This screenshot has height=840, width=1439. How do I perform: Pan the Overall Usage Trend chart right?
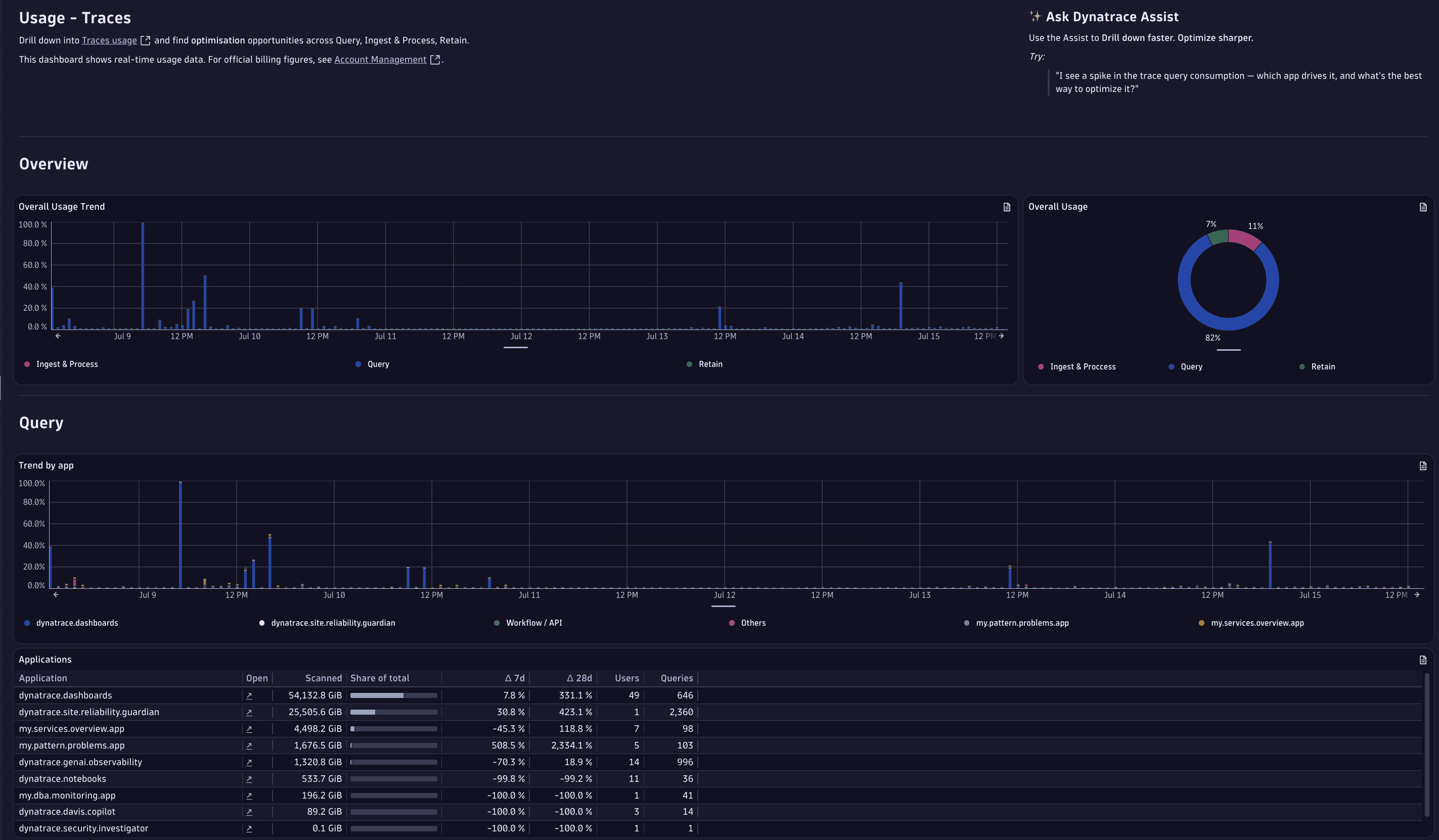1002,336
